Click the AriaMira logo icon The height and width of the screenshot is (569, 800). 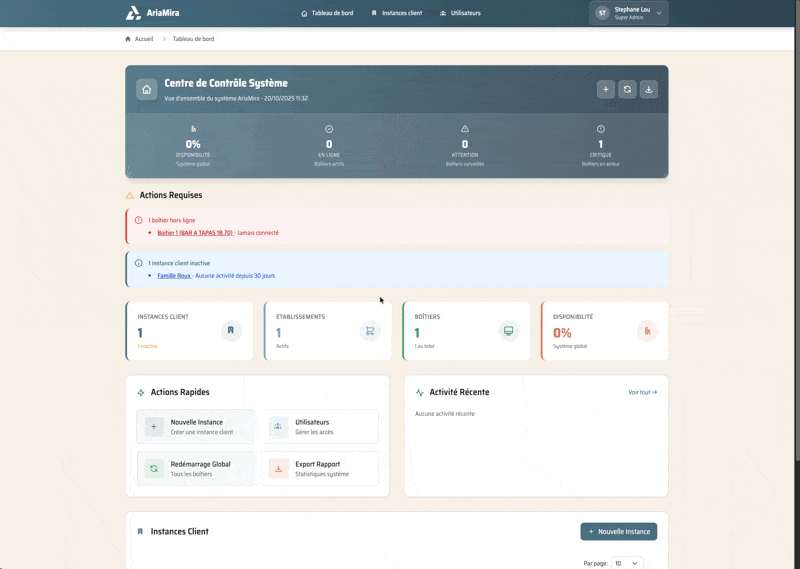133,13
